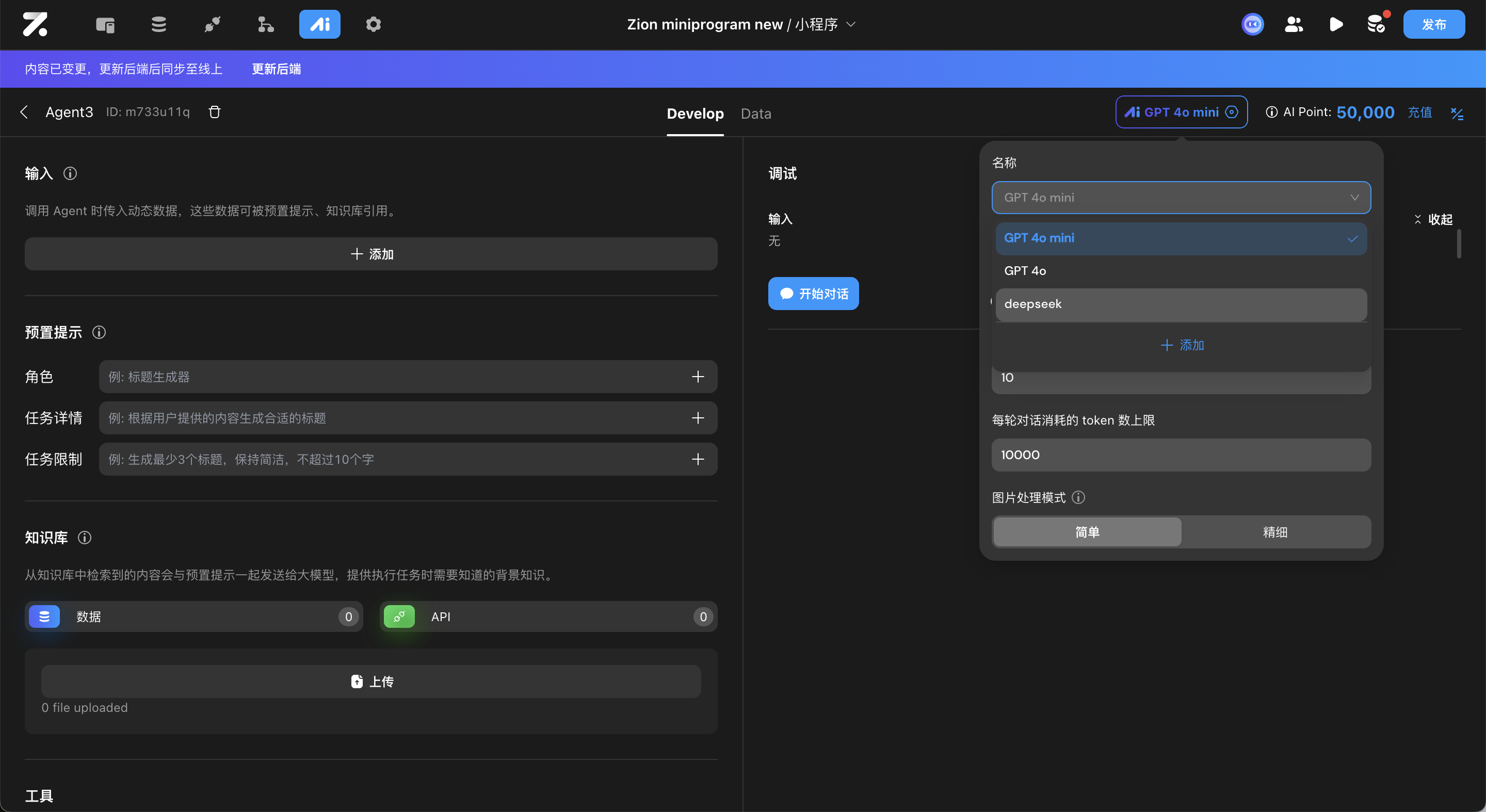Open the collaborators people icon

coord(1294,24)
